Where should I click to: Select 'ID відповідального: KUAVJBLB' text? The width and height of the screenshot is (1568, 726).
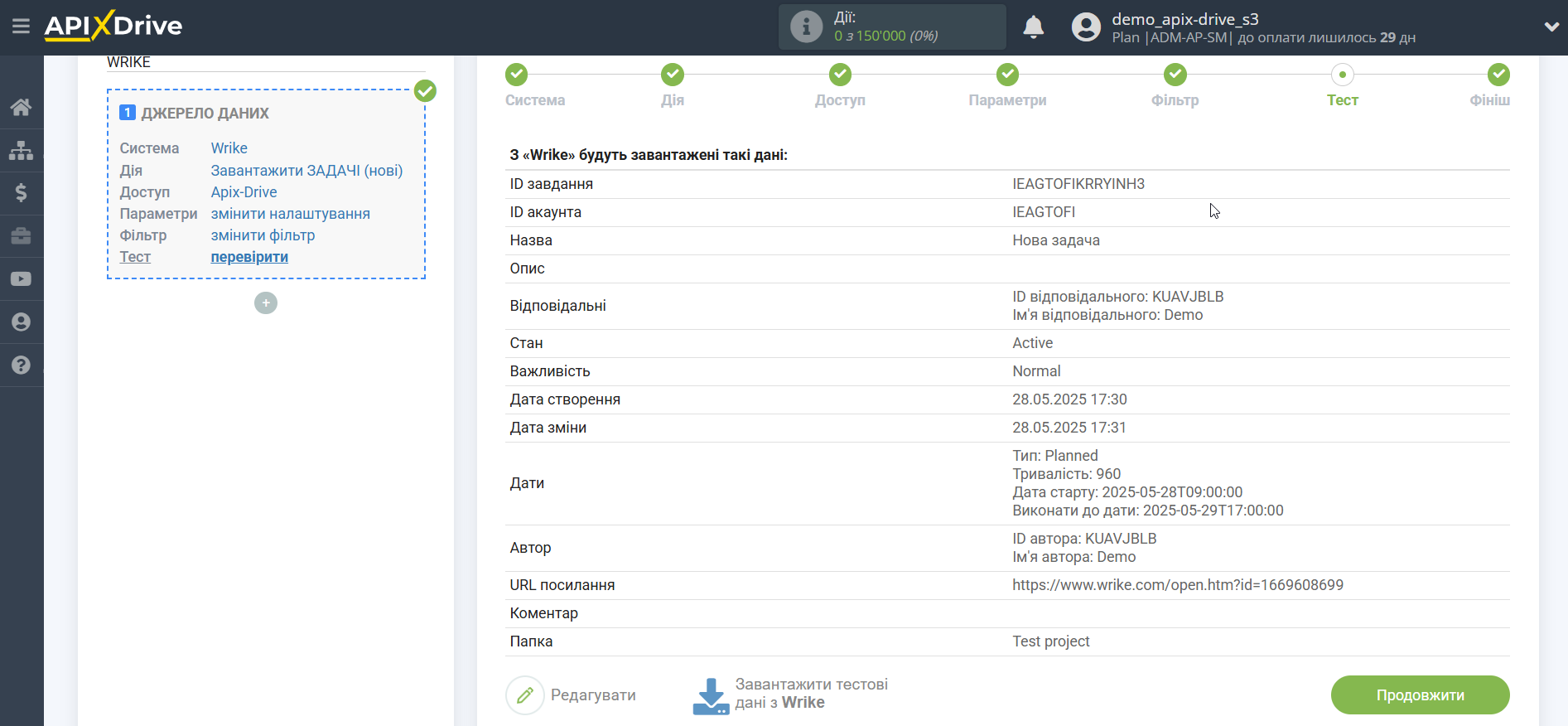pos(1117,297)
